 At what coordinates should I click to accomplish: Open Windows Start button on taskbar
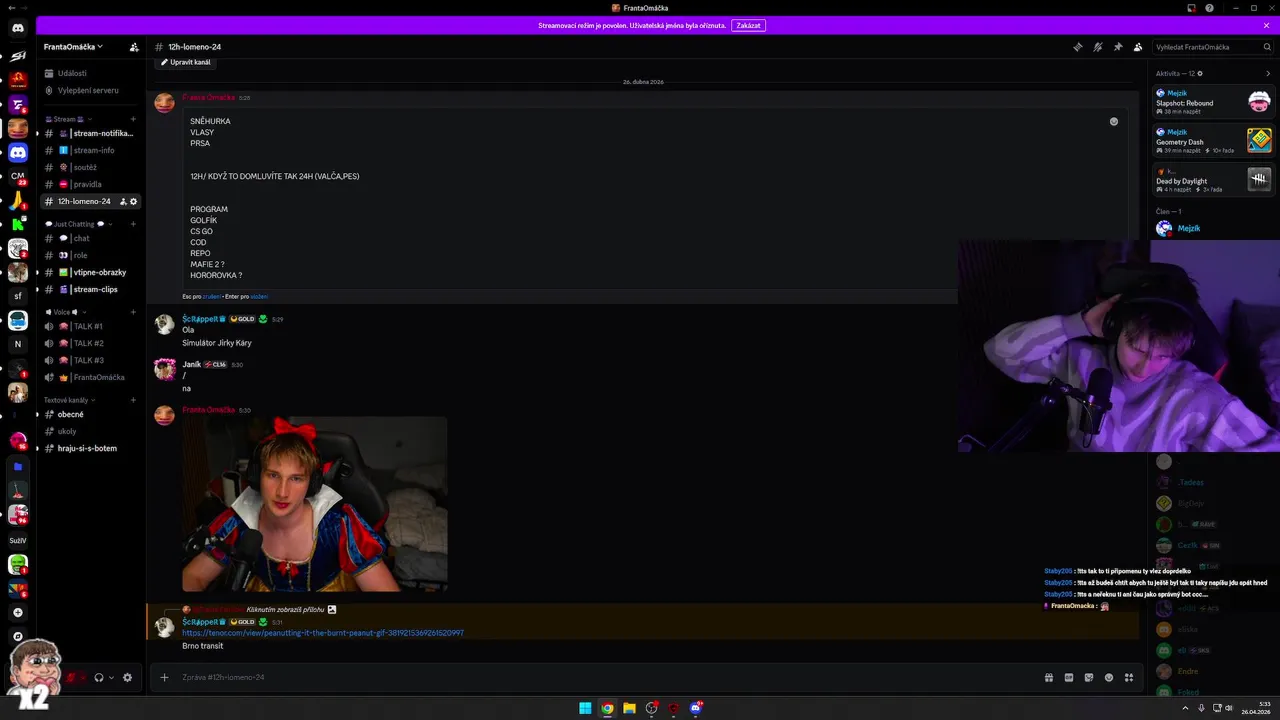click(585, 708)
